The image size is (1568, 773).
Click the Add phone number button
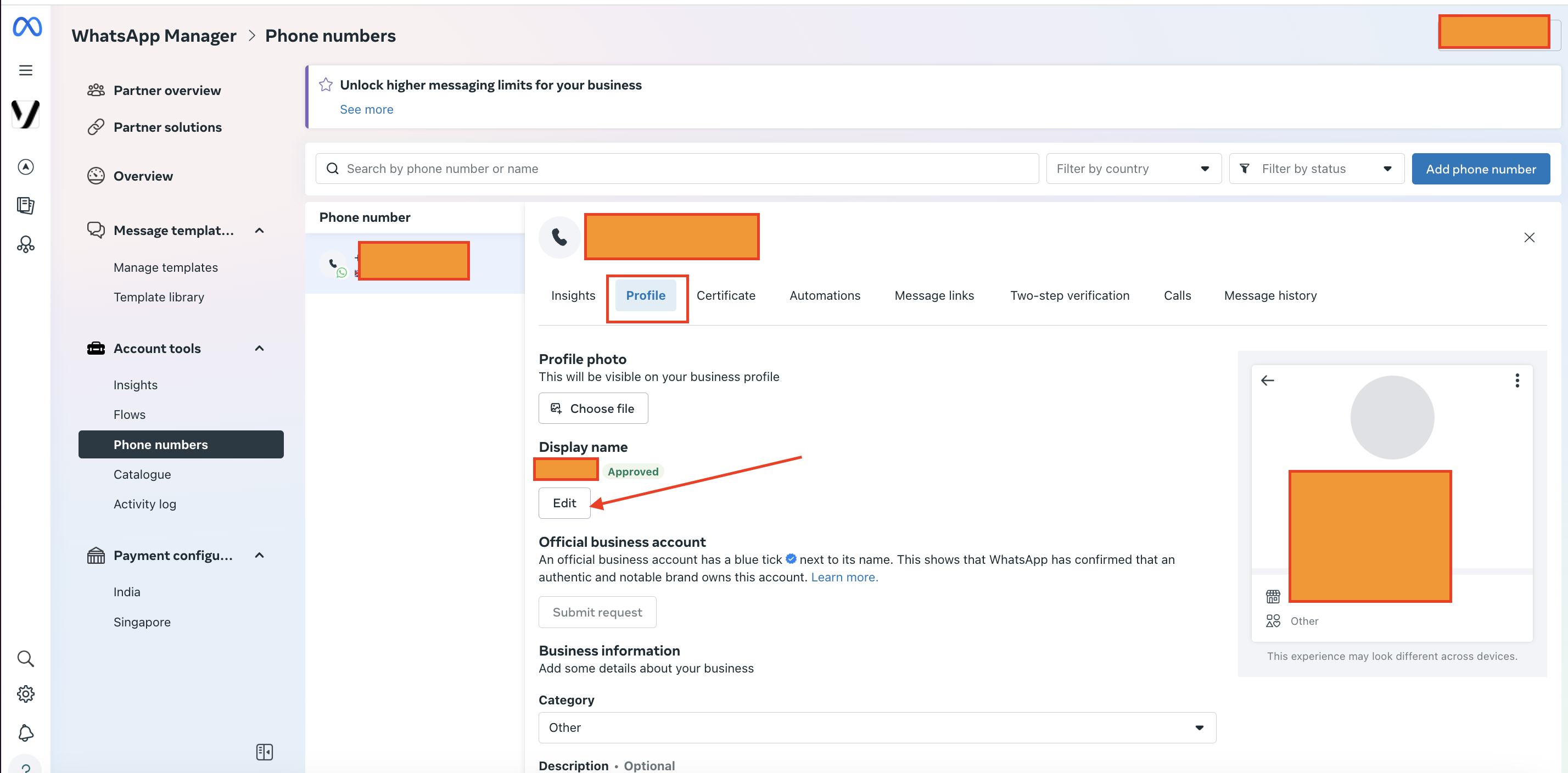1480,169
